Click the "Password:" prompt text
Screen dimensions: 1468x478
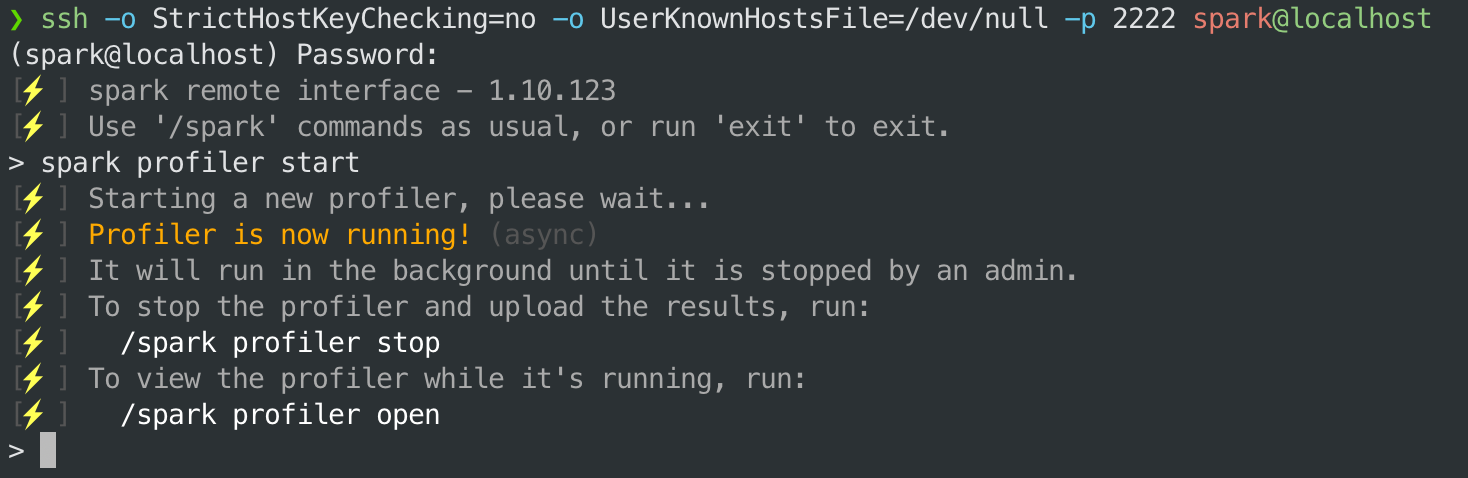[x=368, y=55]
